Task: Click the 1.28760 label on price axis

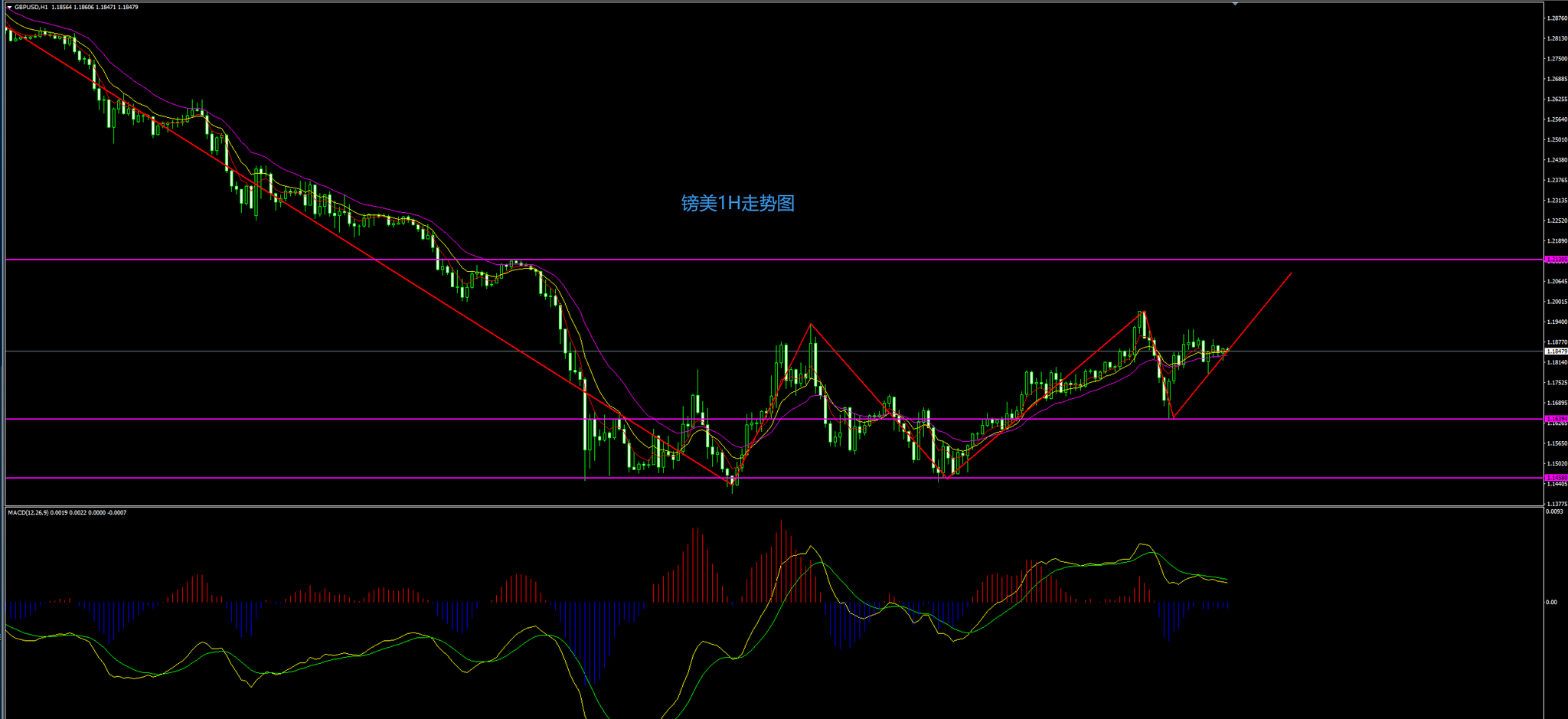Action: tap(1557, 18)
